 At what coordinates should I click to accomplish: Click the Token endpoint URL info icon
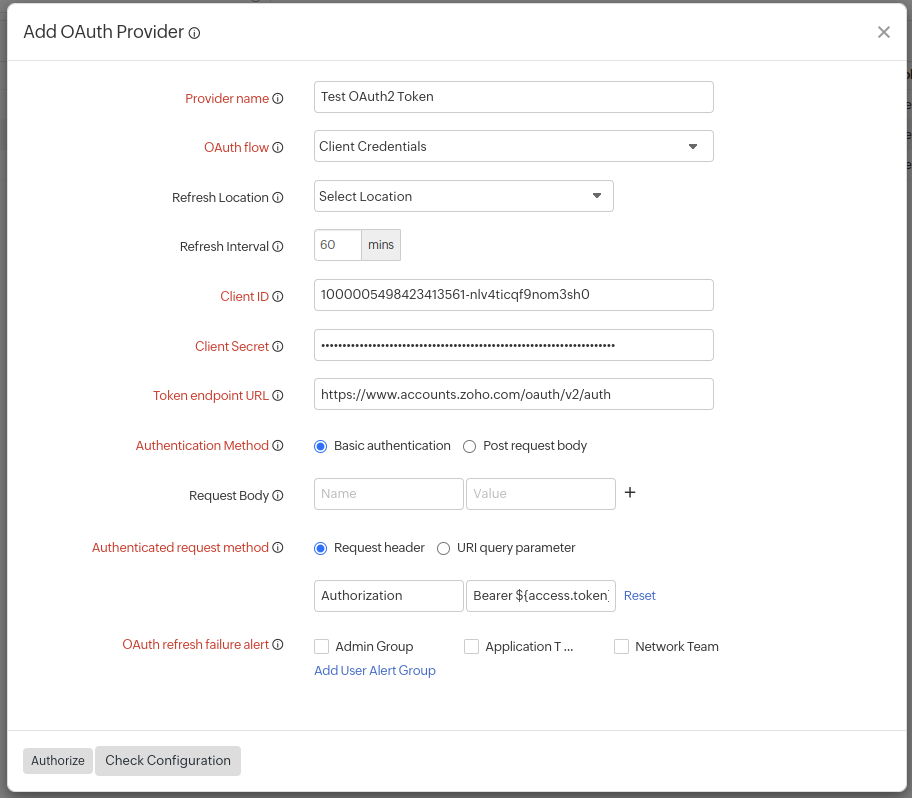278,395
